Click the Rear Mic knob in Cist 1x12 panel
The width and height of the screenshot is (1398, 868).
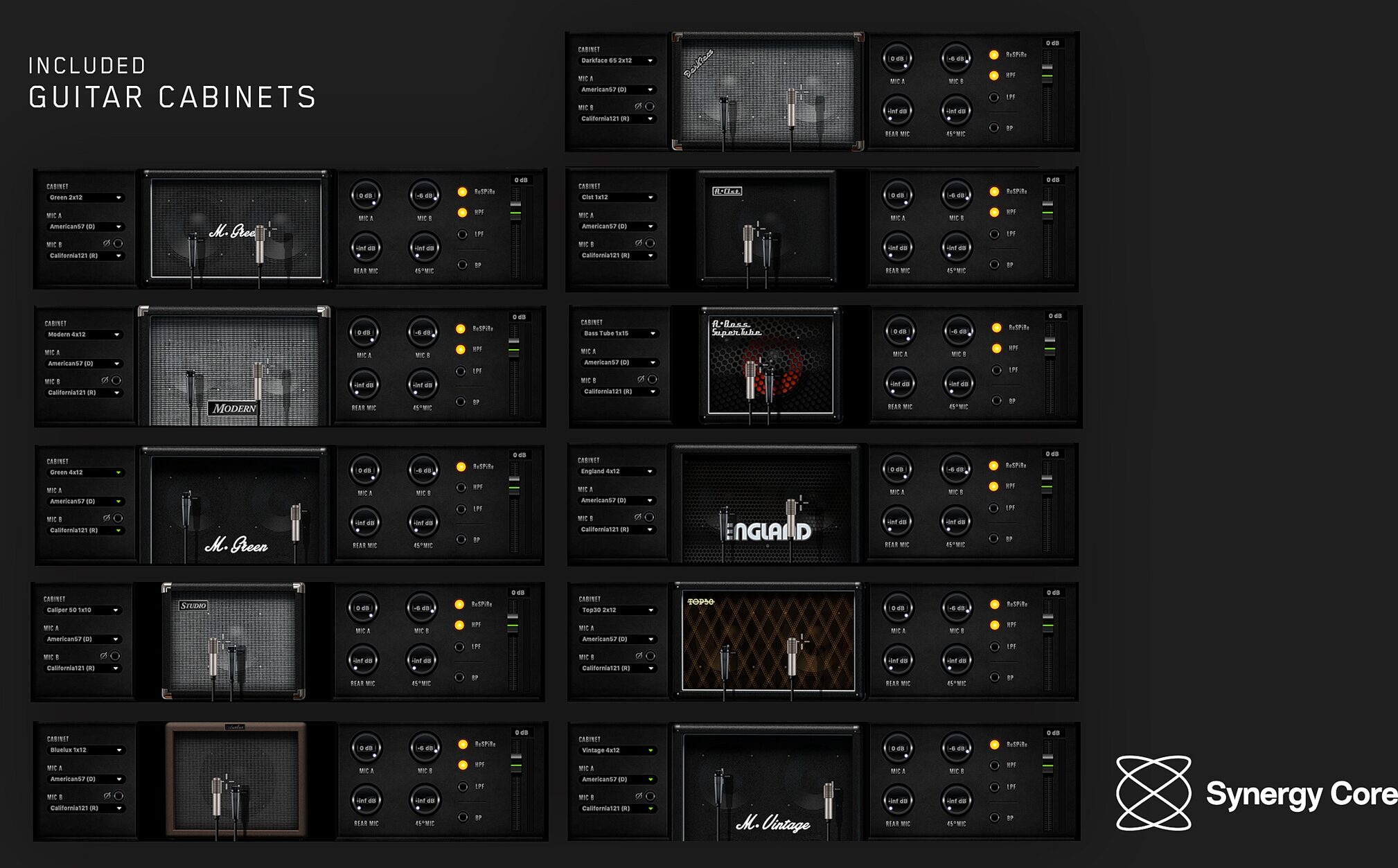pos(897,248)
